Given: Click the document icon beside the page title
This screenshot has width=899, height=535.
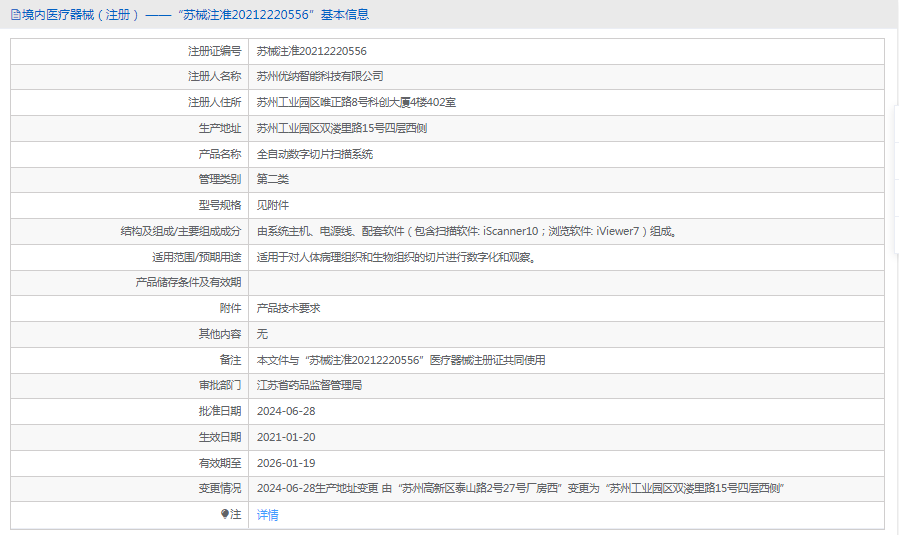Looking at the screenshot, I should click(15, 15).
